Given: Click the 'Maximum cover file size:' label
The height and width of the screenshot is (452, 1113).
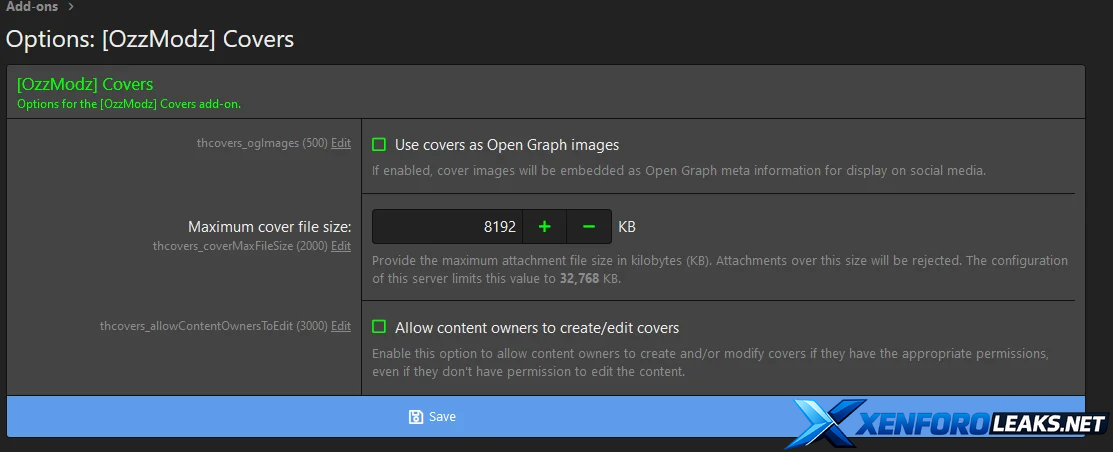Looking at the screenshot, I should (x=269, y=227).
